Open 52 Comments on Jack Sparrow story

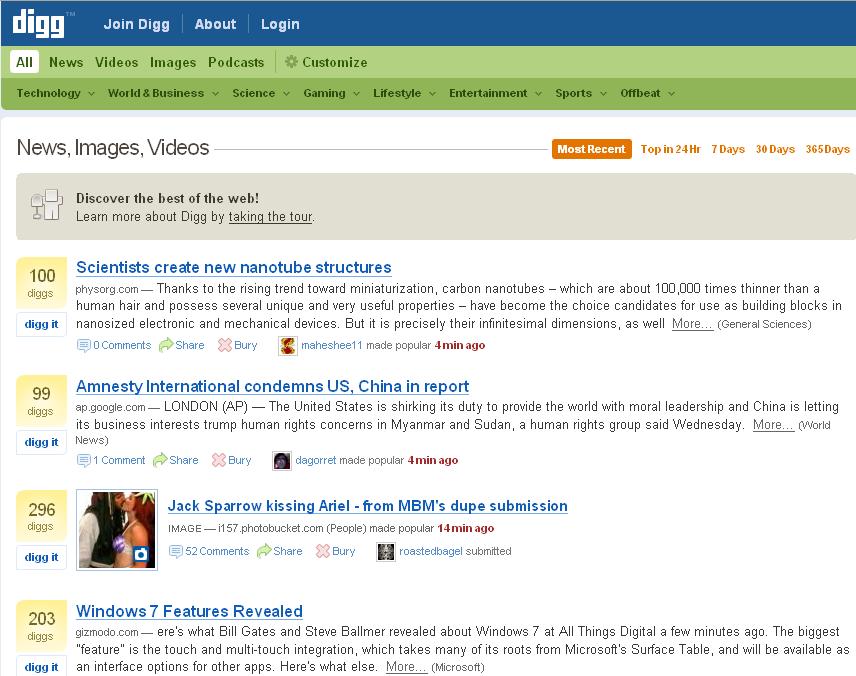[x=217, y=551]
